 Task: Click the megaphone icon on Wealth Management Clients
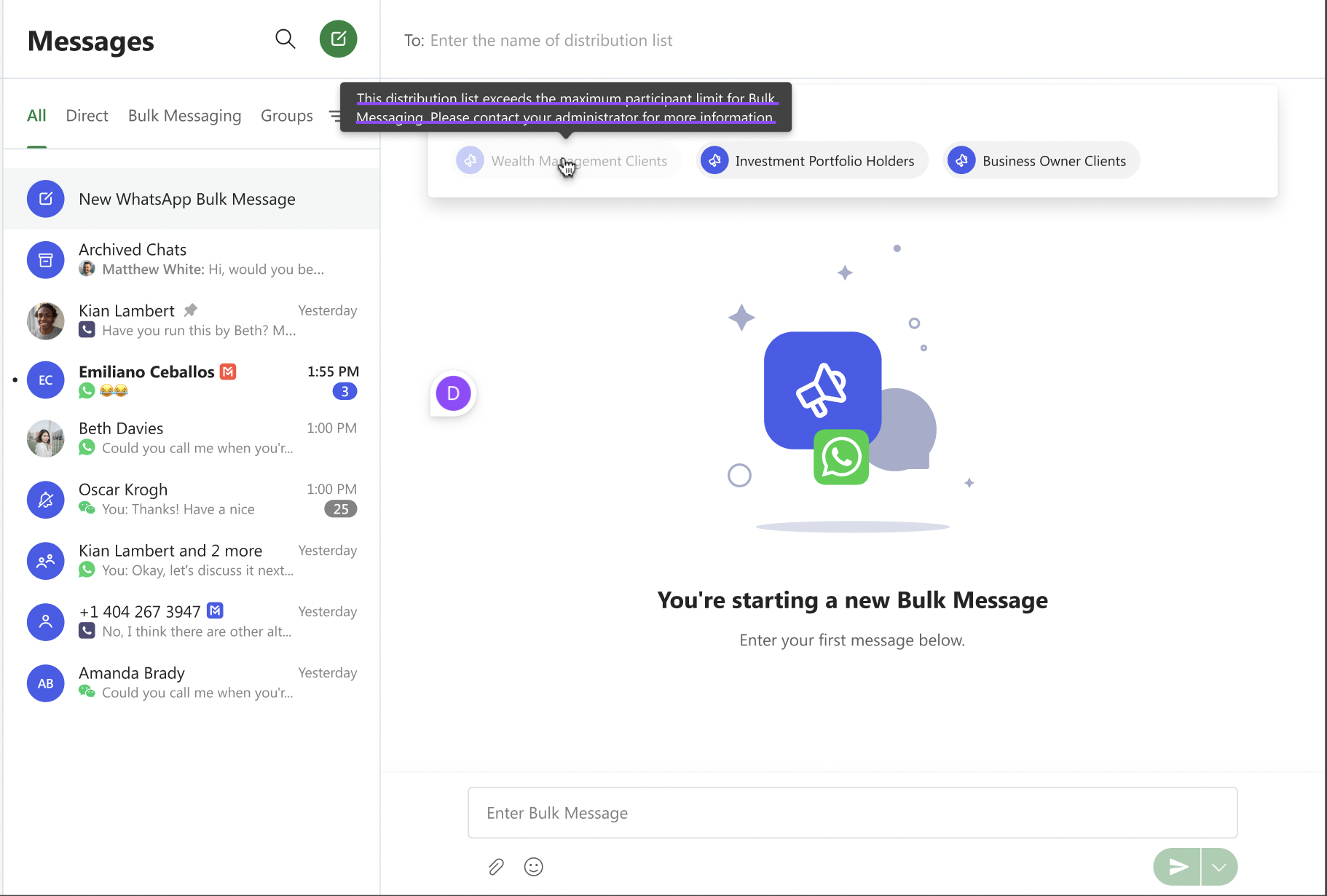(x=470, y=160)
